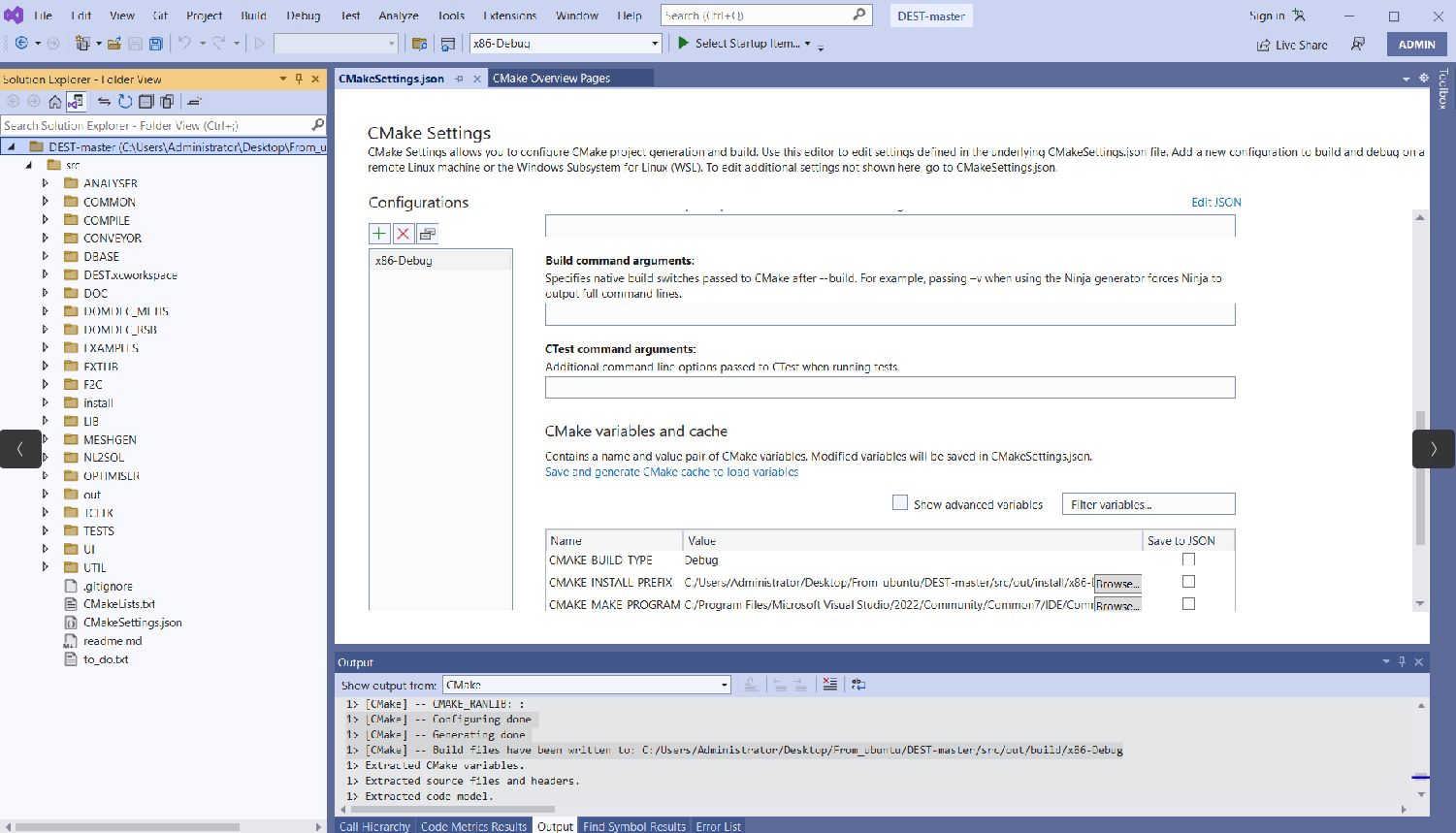Image resolution: width=1456 pixels, height=833 pixels.
Task: Click the Save All toolbar icon
Action: click(154, 44)
